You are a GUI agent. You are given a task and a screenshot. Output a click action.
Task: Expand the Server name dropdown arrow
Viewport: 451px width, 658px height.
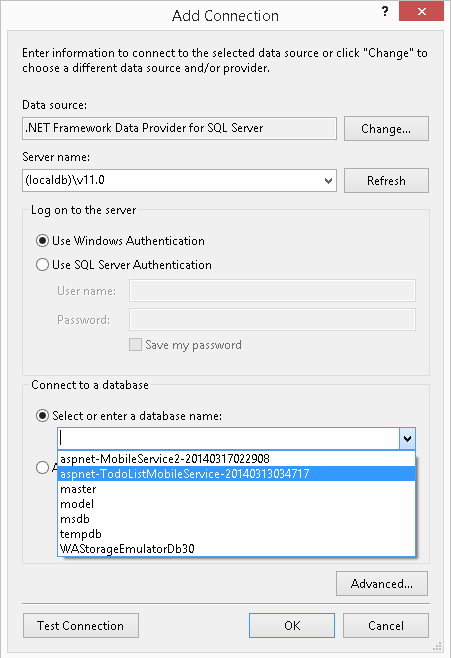(x=328, y=181)
